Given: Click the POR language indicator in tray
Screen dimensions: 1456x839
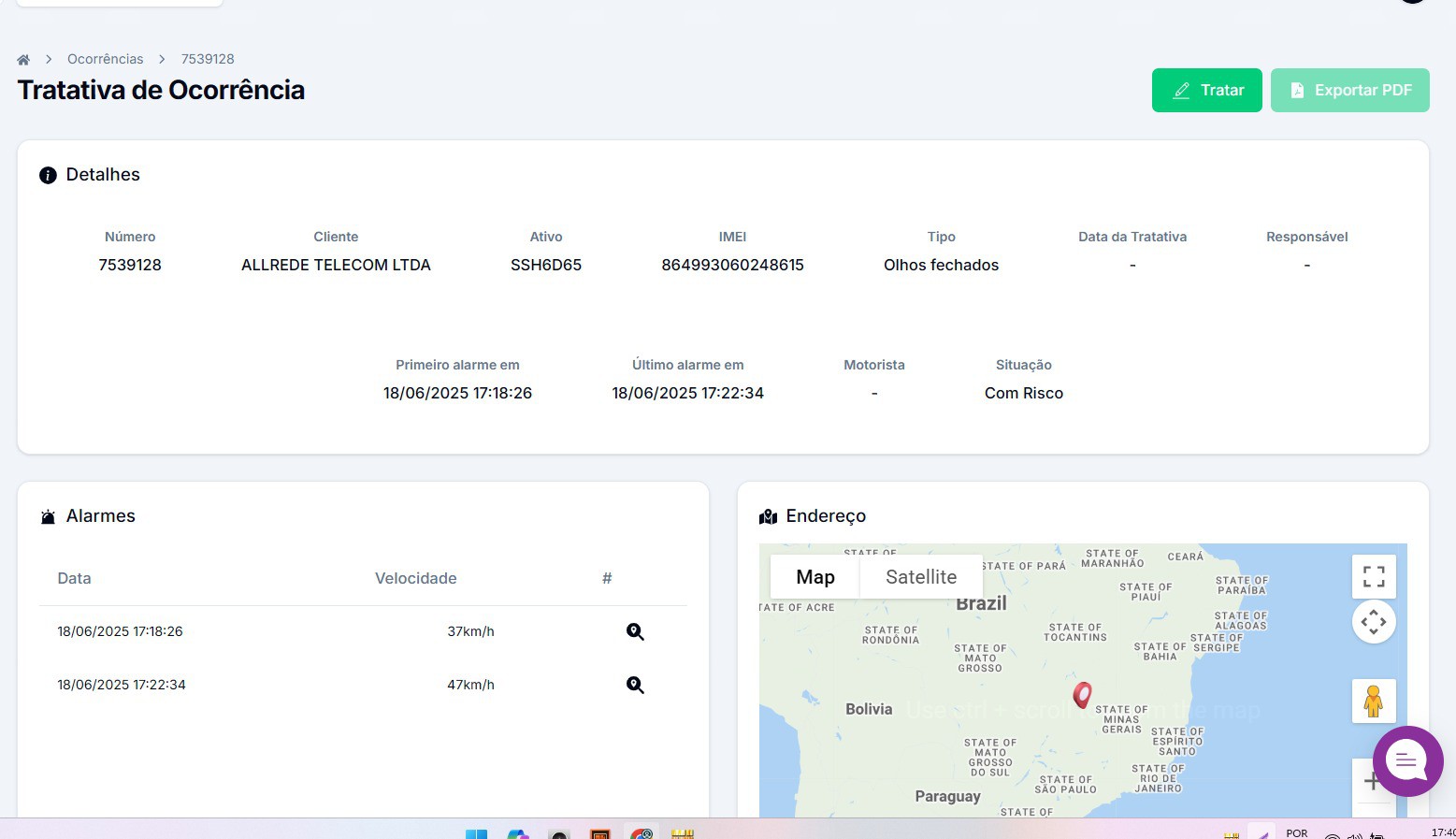Looking at the screenshot, I should (1296, 832).
